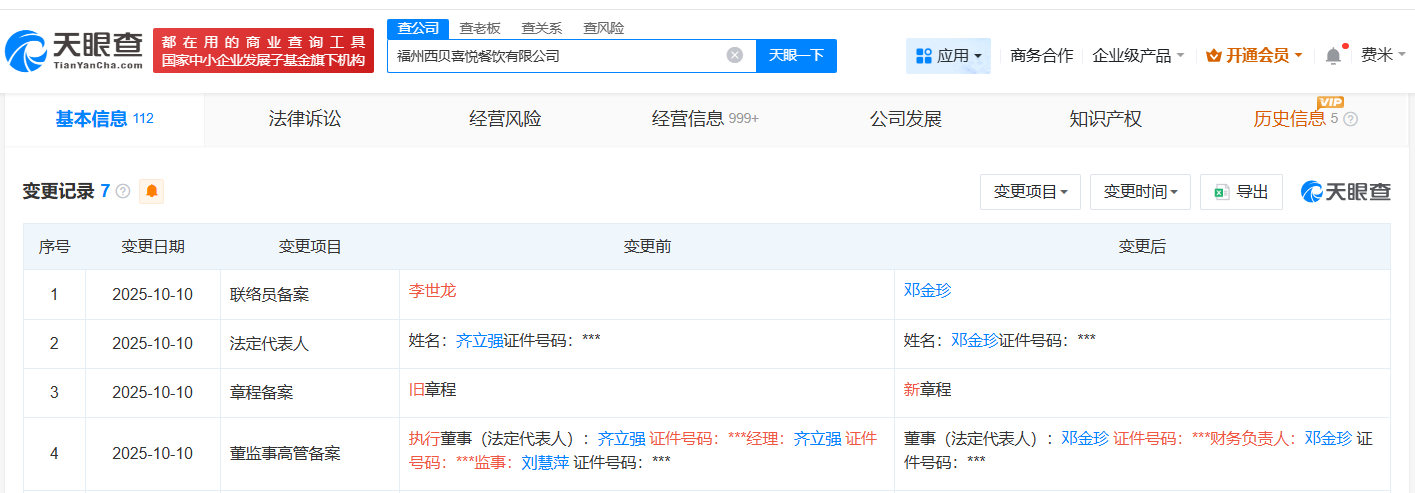This screenshot has width=1415, height=493.
Task: Clear the search box with X icon
Action: [x=734, y=56]
